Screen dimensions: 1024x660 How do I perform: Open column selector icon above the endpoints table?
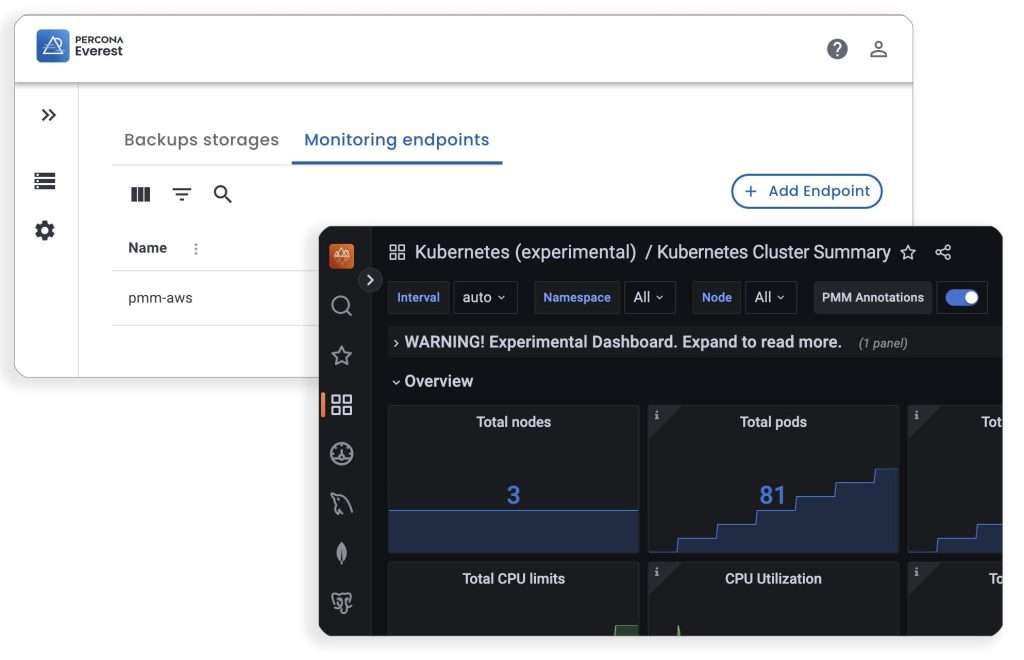[x=140, y=194]
